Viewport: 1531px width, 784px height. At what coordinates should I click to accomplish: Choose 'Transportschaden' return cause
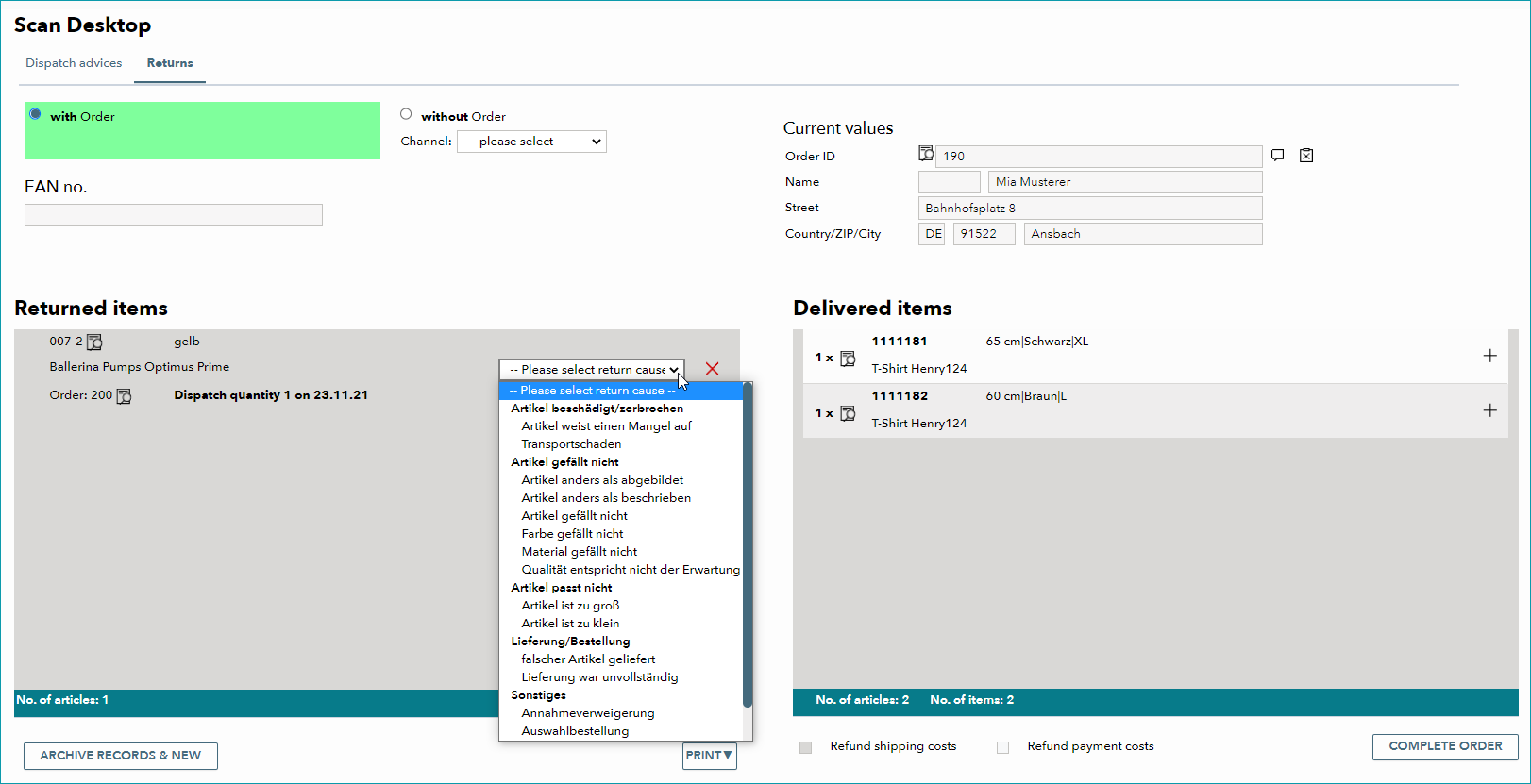click(572, 444)
